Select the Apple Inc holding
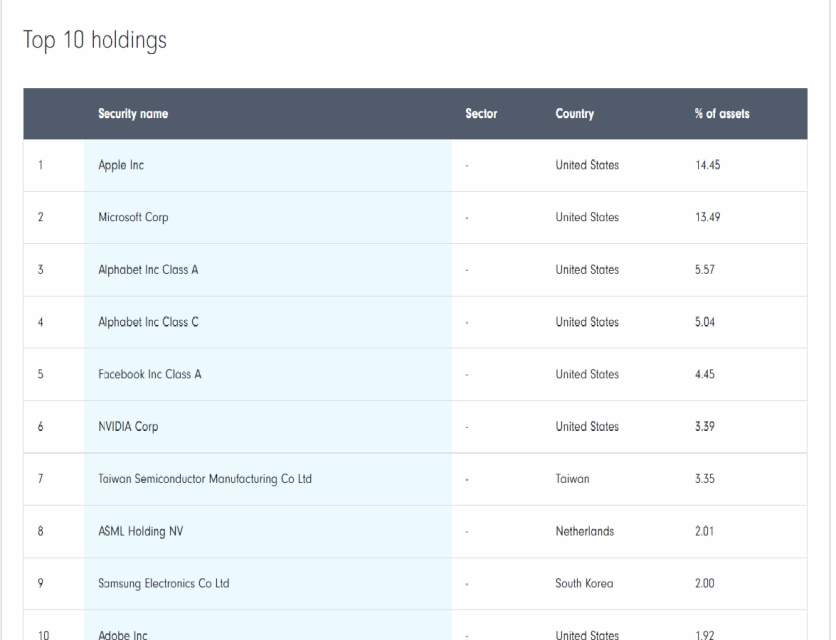This screenshot has height=640, width=836. [x=120, y=165]
